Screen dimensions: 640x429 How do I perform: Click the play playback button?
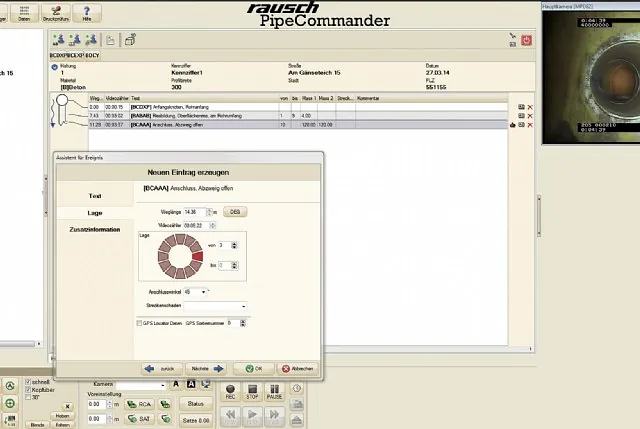coord(252,416)
